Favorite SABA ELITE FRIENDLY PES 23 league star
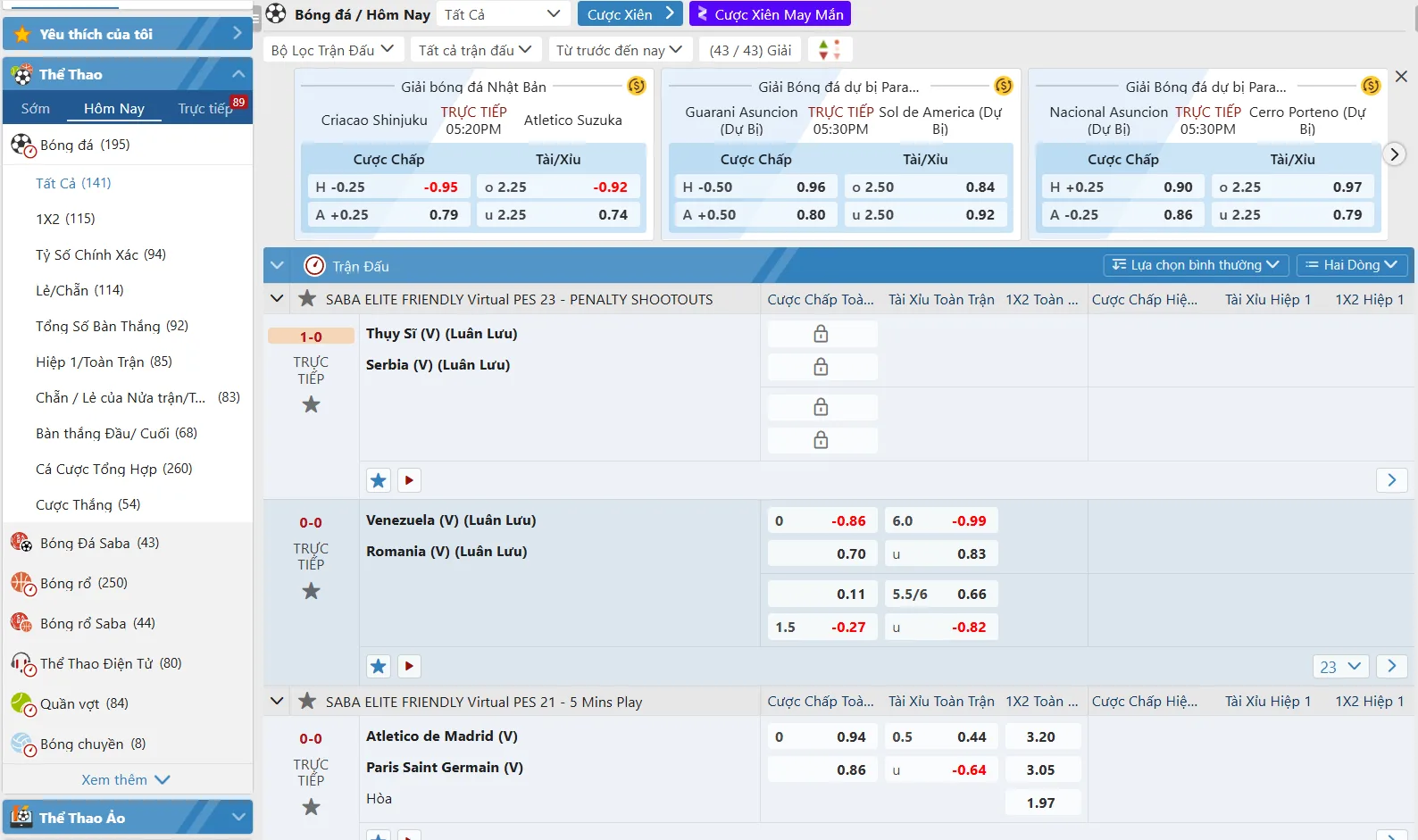The width and height of the screenshot is (1418, 840). click(x=307, y=299)
